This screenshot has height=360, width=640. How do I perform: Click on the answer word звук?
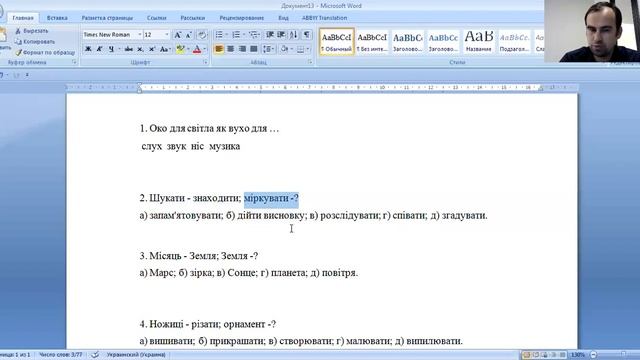tap(176, 147)
